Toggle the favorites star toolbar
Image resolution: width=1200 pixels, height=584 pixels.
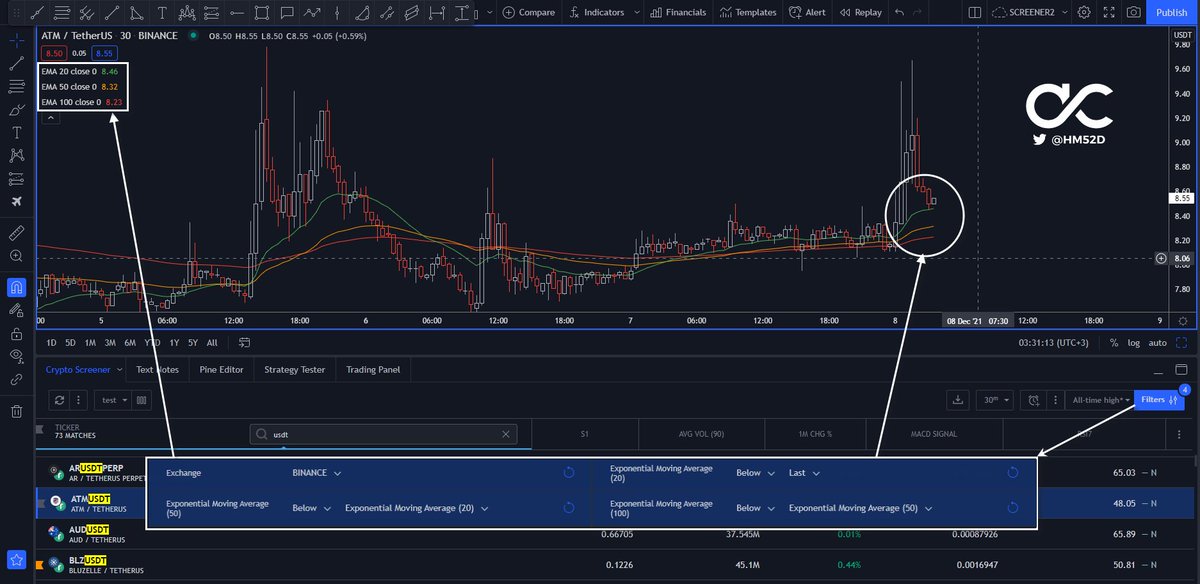(16, 560)
